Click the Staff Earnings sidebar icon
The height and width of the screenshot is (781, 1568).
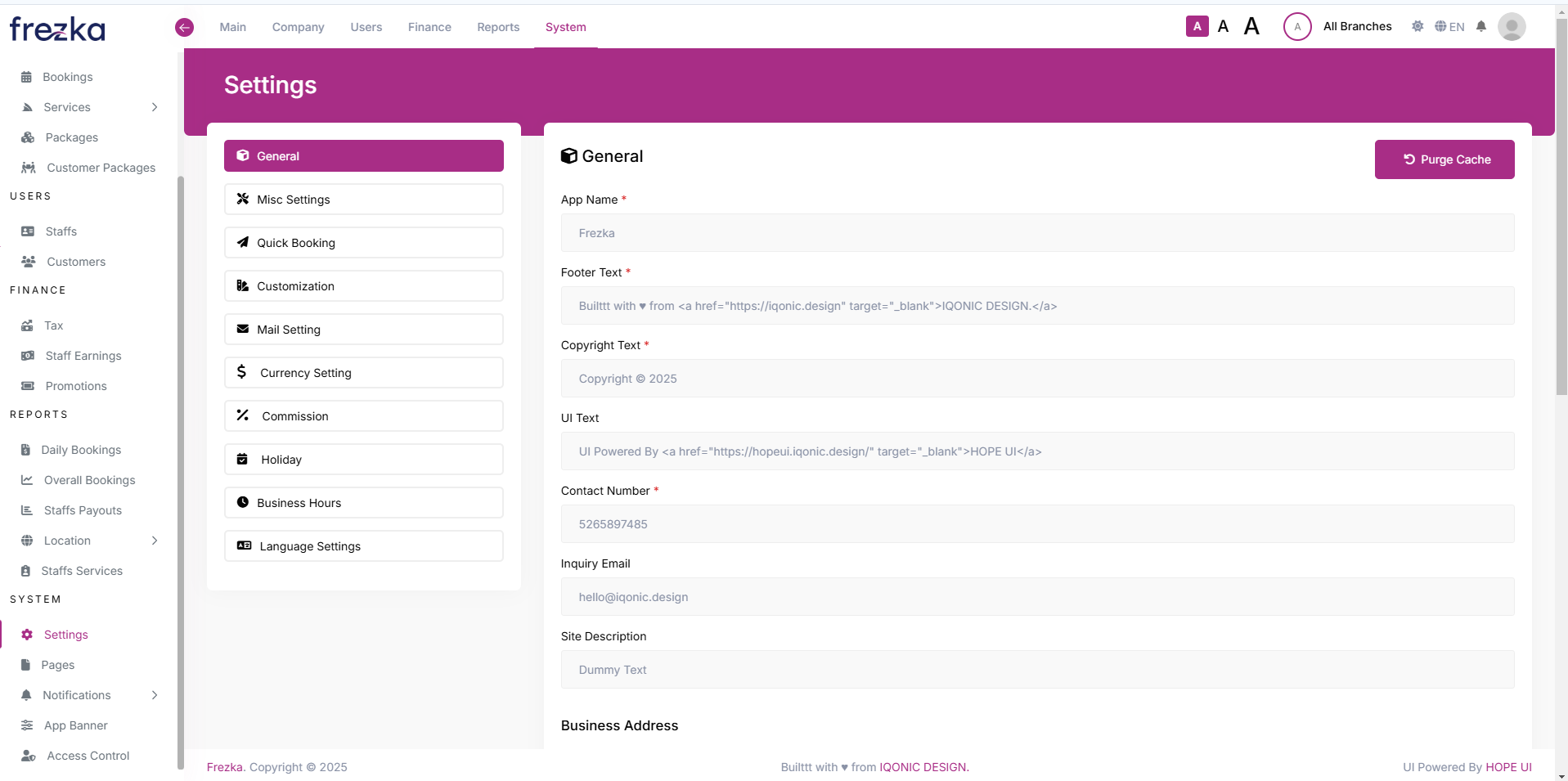click(27, 356)
